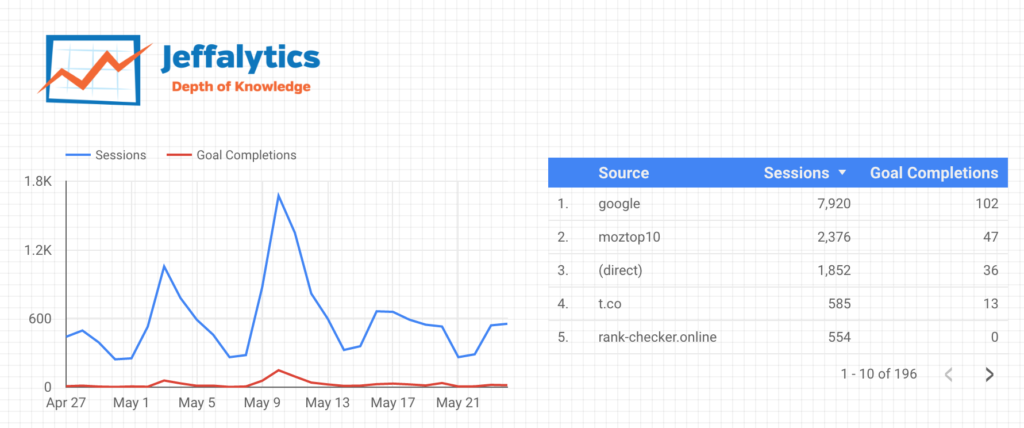Image resolution: width=1024 pixels, height=428 pixels.
Task: Click the Jeffalytics title text
Action: [x=240, y=58]
